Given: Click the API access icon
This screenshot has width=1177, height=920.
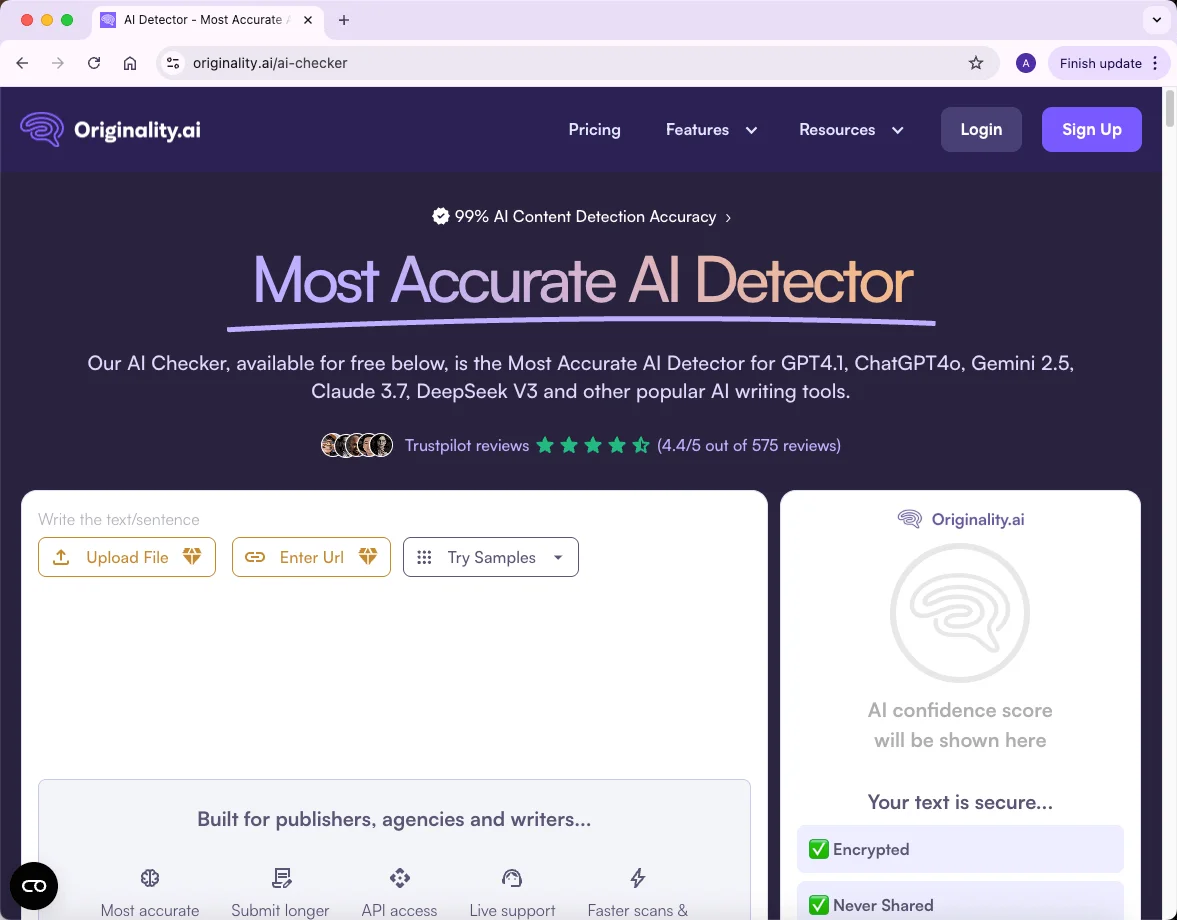Looking at the screenshot, I should (x=399, y=877).
